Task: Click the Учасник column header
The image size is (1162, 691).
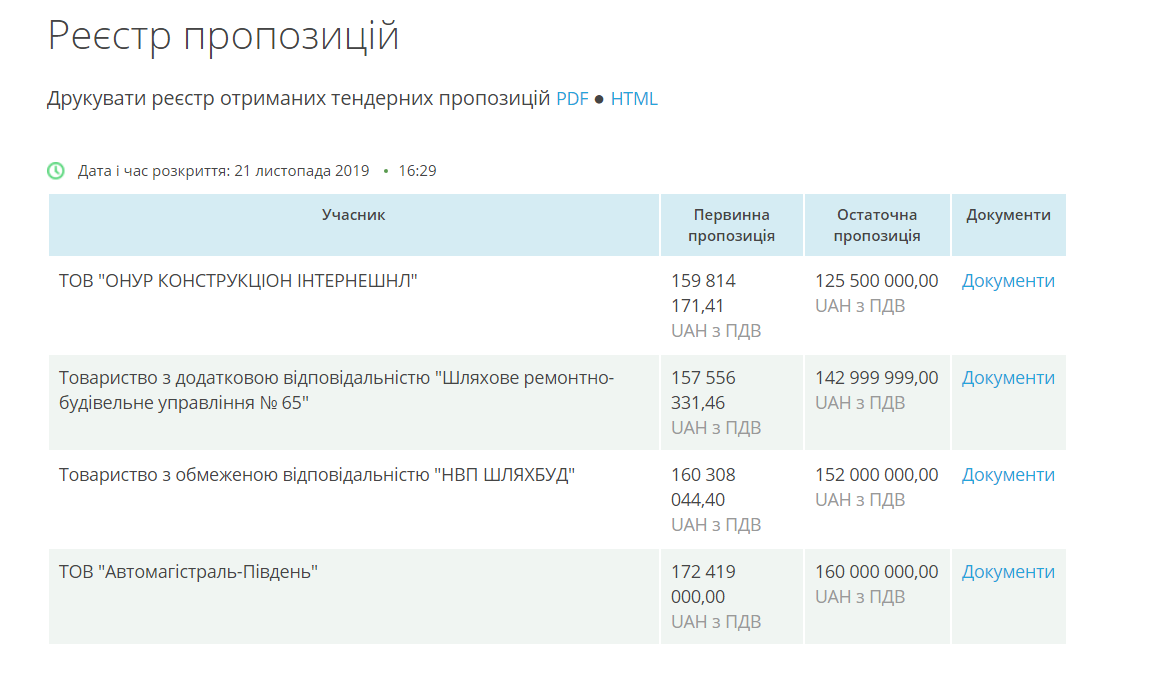Action: (353, 215)
